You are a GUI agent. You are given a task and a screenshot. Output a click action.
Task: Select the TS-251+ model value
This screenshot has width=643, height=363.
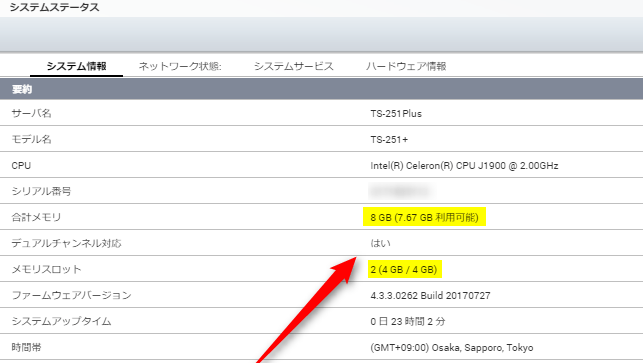pos(389,140)
